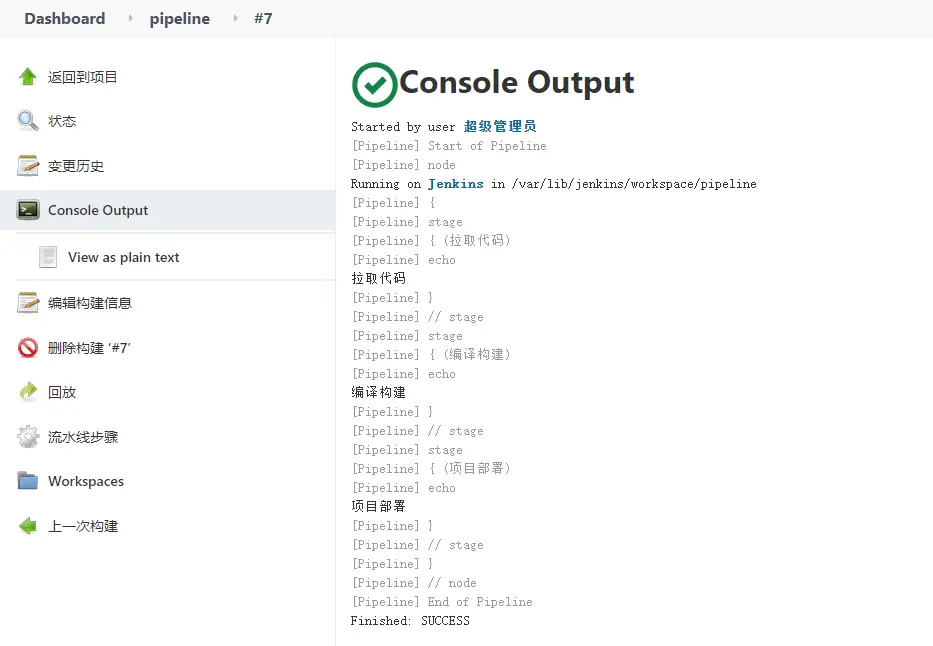The image size is (933, 646).
Task: Open the Jenkins node link in console log
Action: (455, 184)
